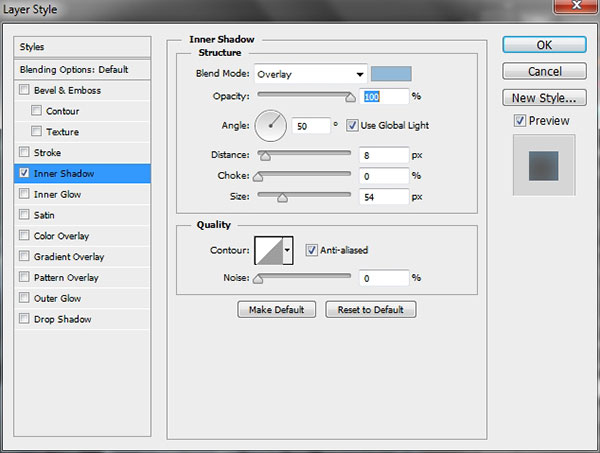Enable the Inner Glow checkbox
Screen dimensions: 600x453
click(x=24, y=194)
